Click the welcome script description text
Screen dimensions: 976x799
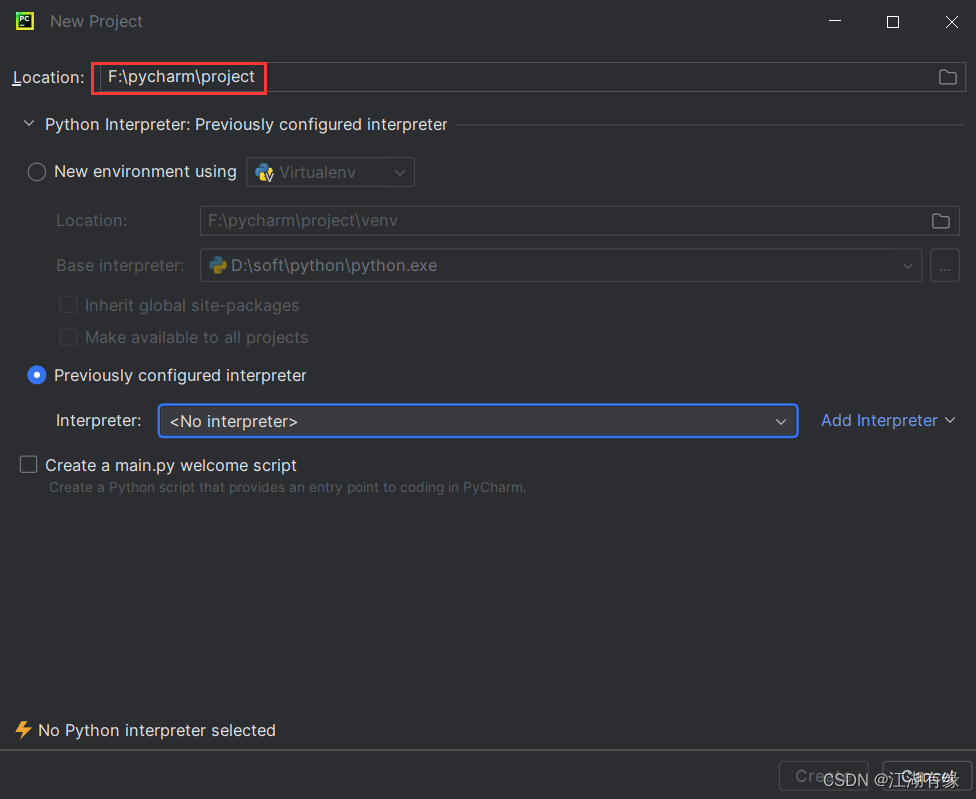[x=288, y=487]
